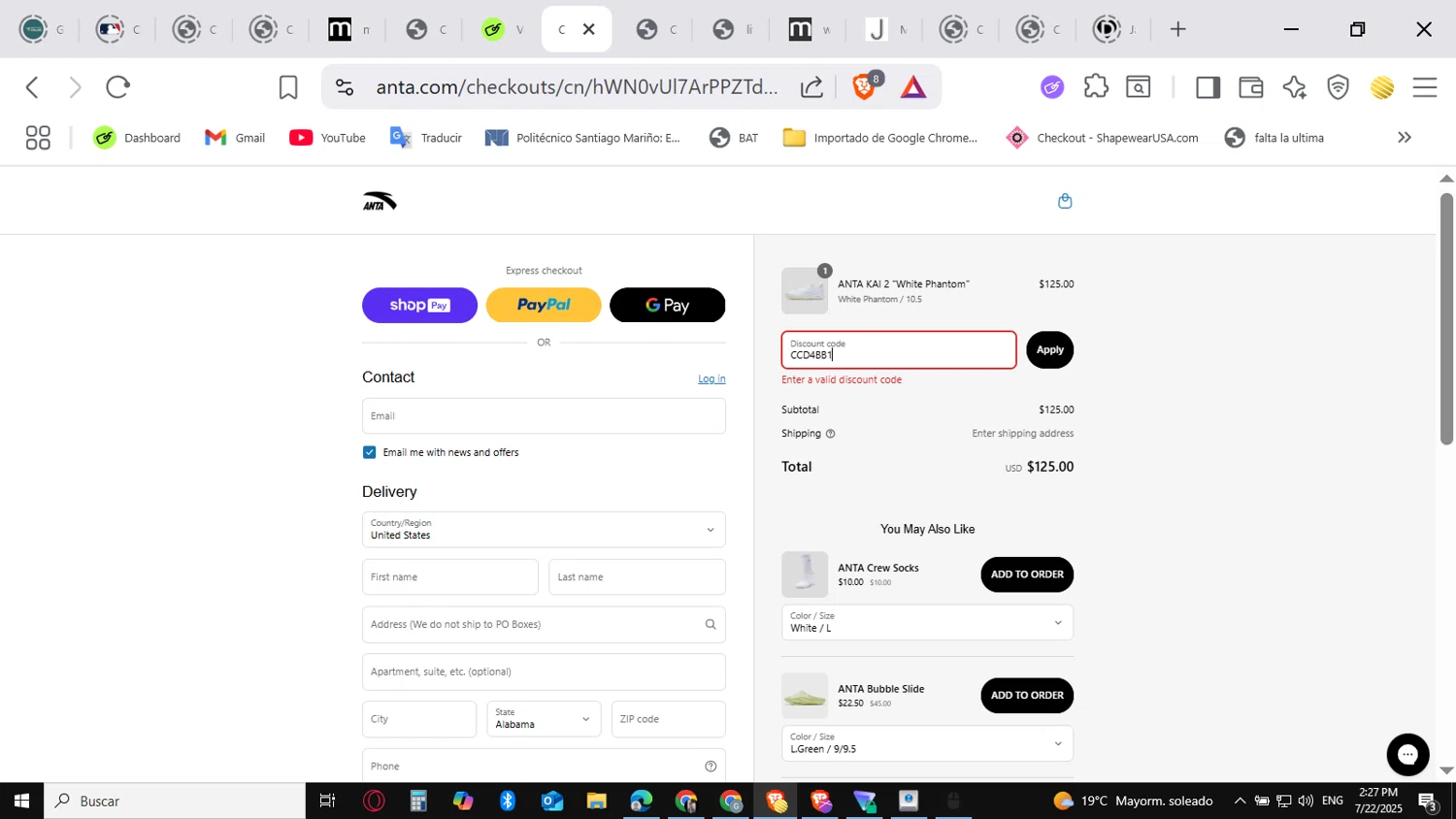Open the Traducir bookmark
Viewport: 1456px width, 819px height.
(426, 138)
